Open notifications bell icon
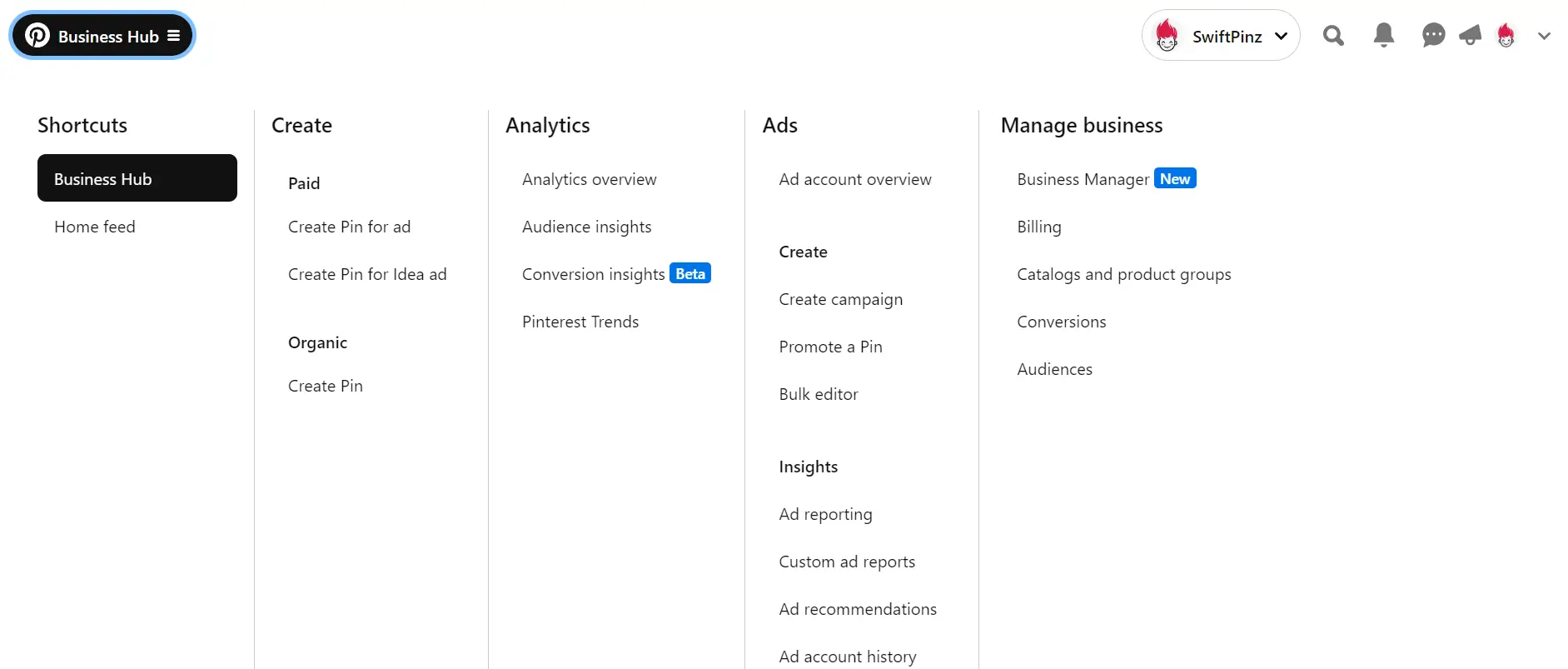The image size is (1568, 669). click(x=1384, y=36)
